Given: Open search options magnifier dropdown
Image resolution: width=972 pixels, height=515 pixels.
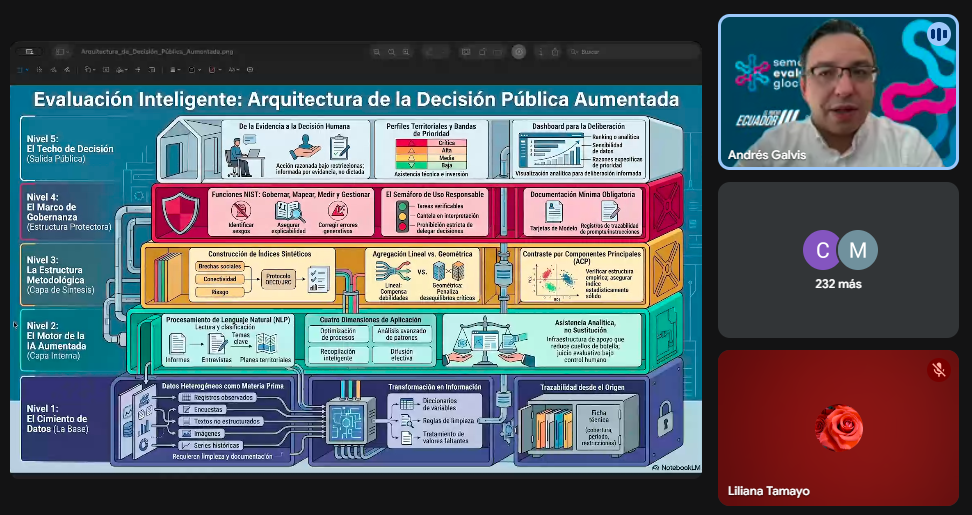Looking at the screenshot, I should point(575,52).
